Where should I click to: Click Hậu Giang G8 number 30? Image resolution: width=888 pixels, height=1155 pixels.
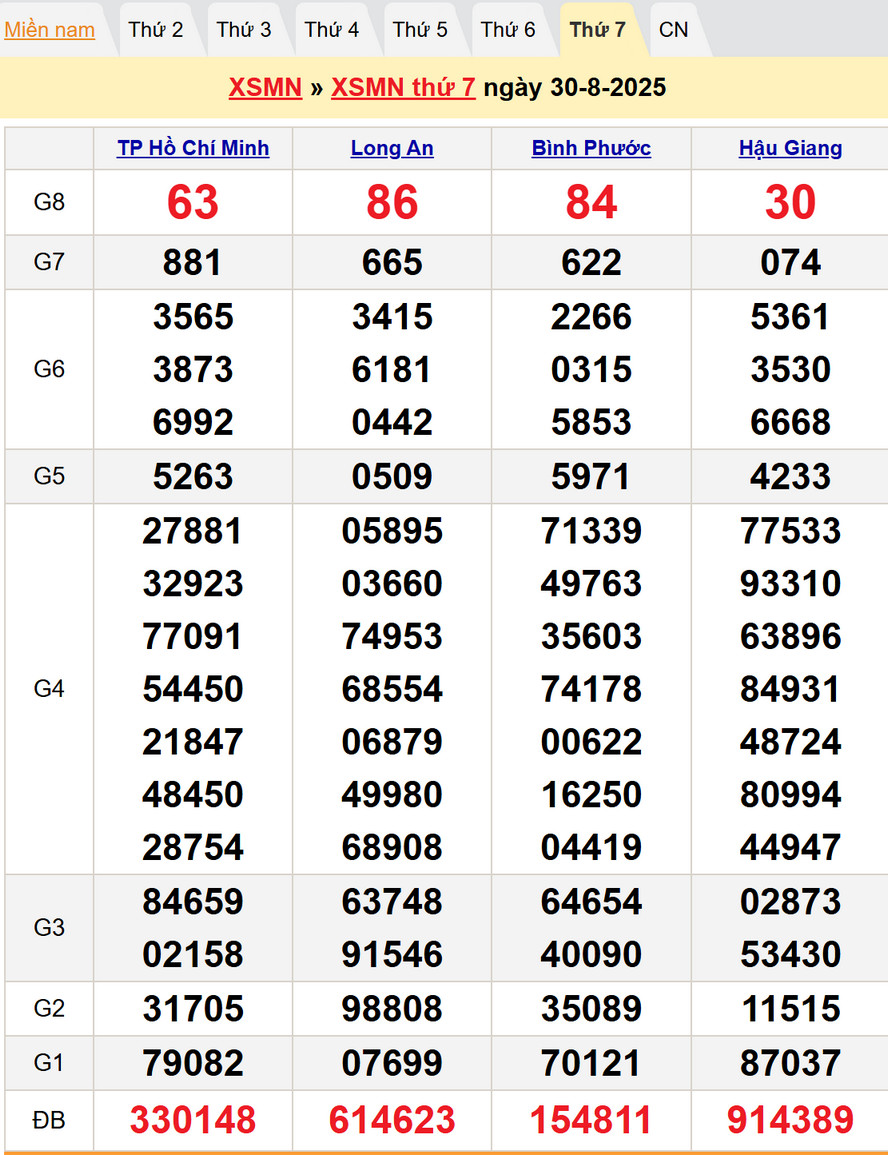pyautogui.click(x=790, y=203)
